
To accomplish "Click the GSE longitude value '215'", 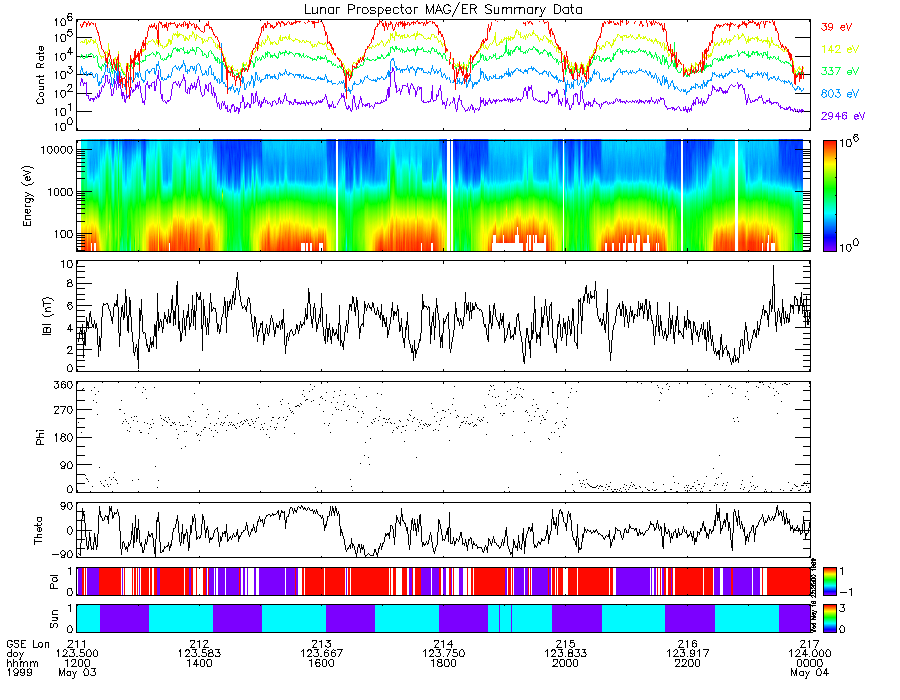I will [x=565, y=644].
